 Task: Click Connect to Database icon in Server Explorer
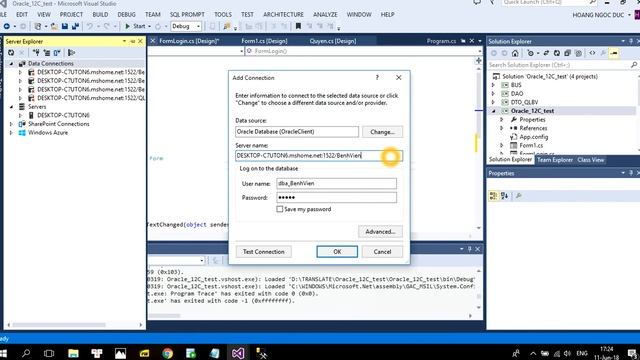36,53
